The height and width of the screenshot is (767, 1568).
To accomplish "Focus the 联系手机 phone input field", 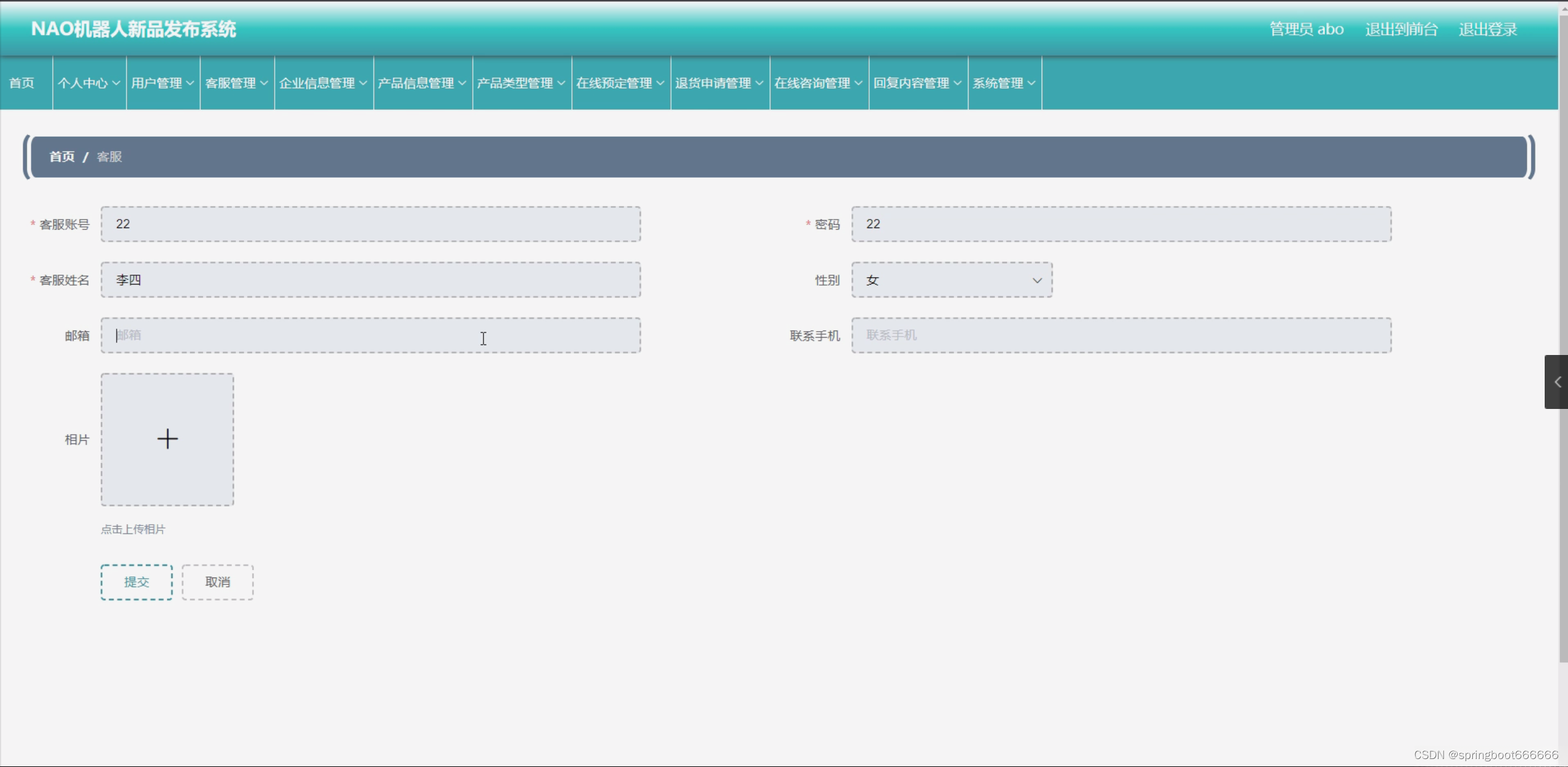I will [1121, 335].
